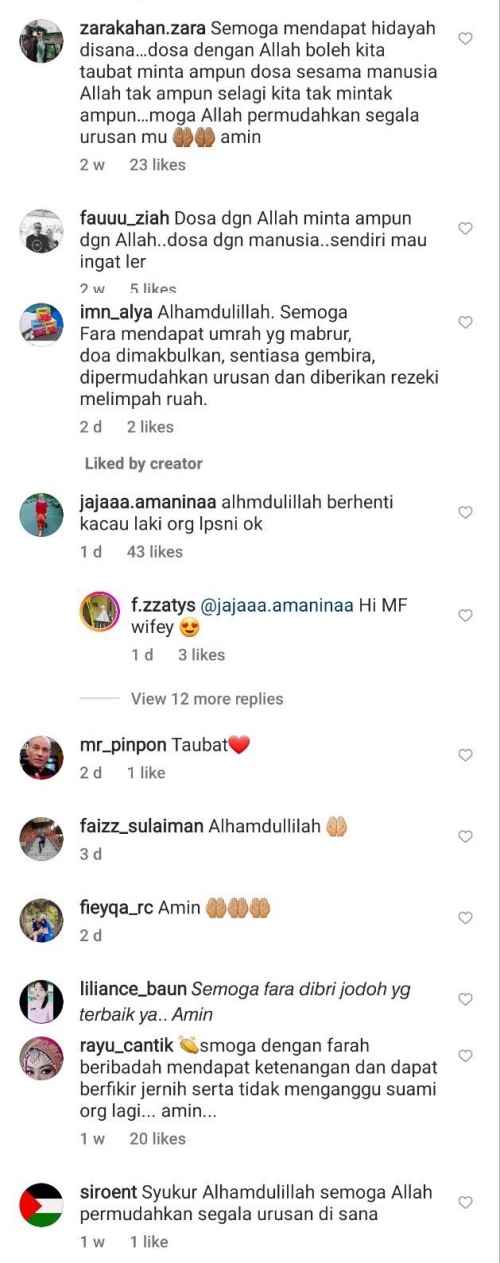This screenshot has width=500, height=1263.
Task: Heart fieyqa_rc's Amin comment
Action: pos(465,918)
